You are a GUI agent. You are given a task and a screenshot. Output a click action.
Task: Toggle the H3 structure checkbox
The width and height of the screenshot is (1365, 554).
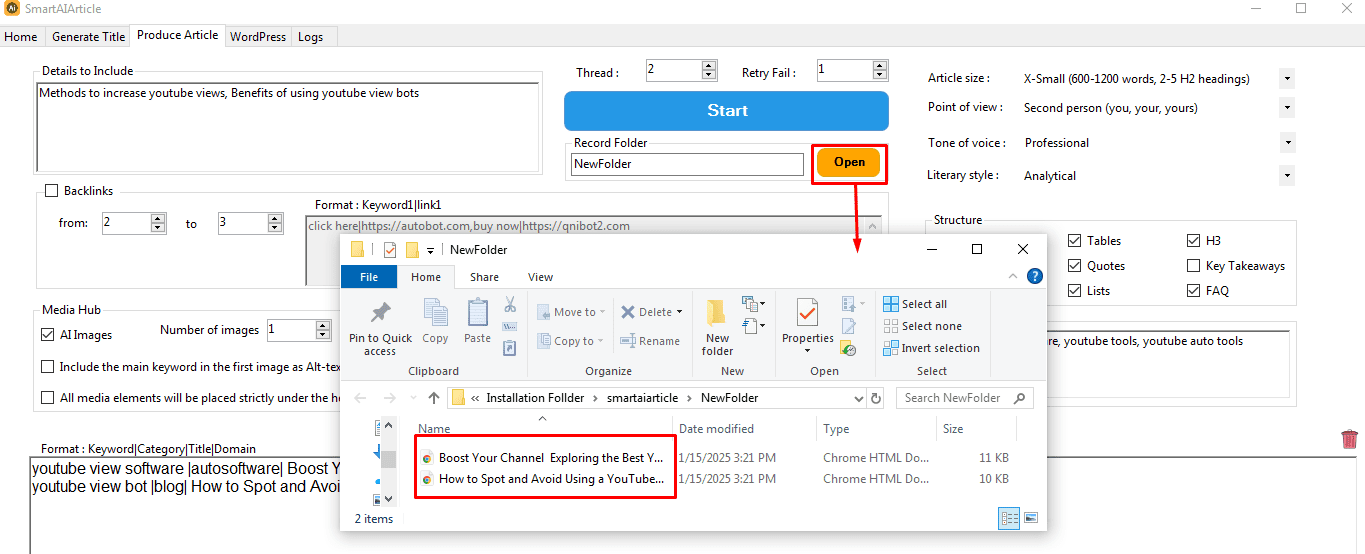(1193, 241)
